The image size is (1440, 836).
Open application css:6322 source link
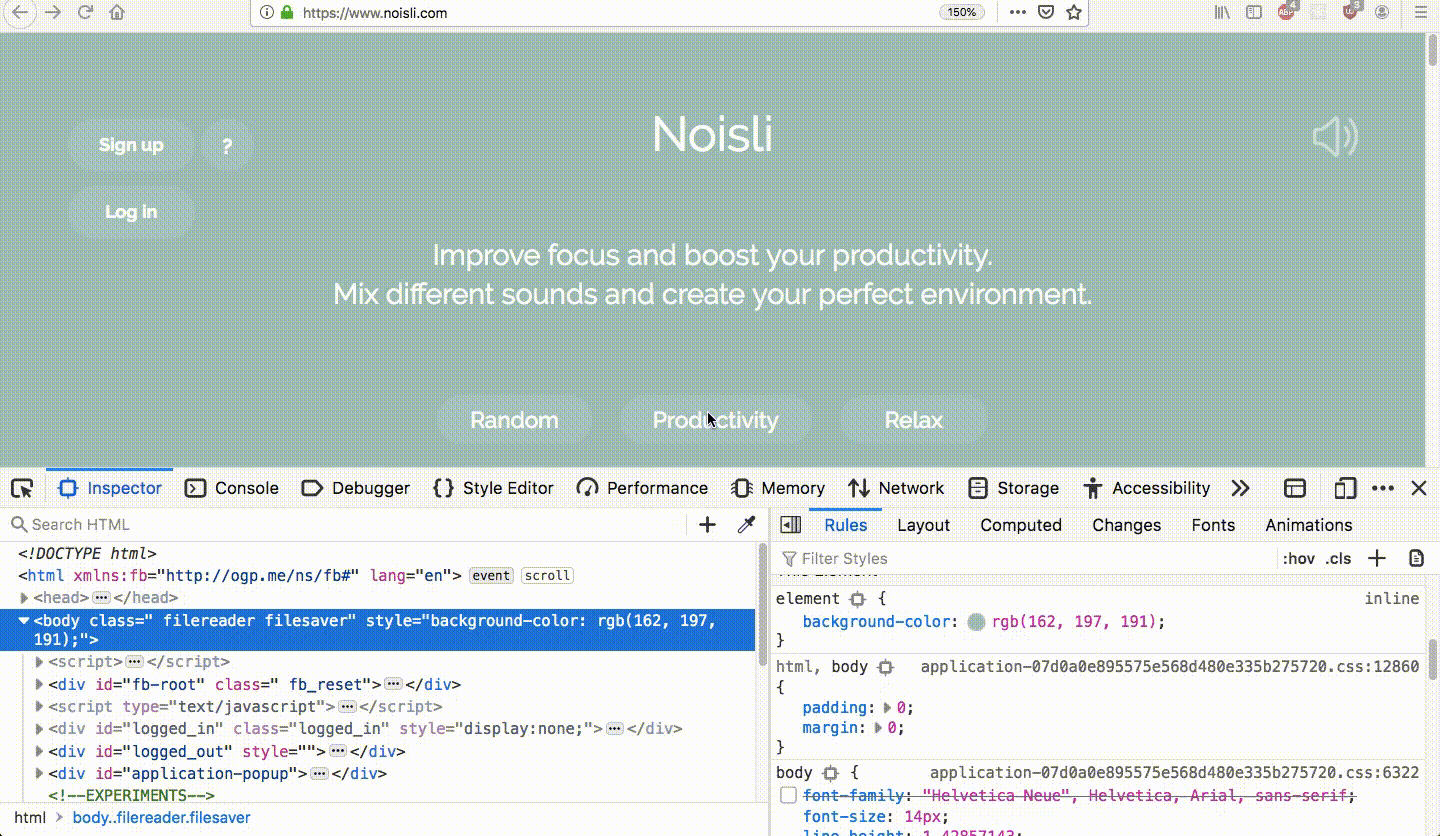(1175, 773)
